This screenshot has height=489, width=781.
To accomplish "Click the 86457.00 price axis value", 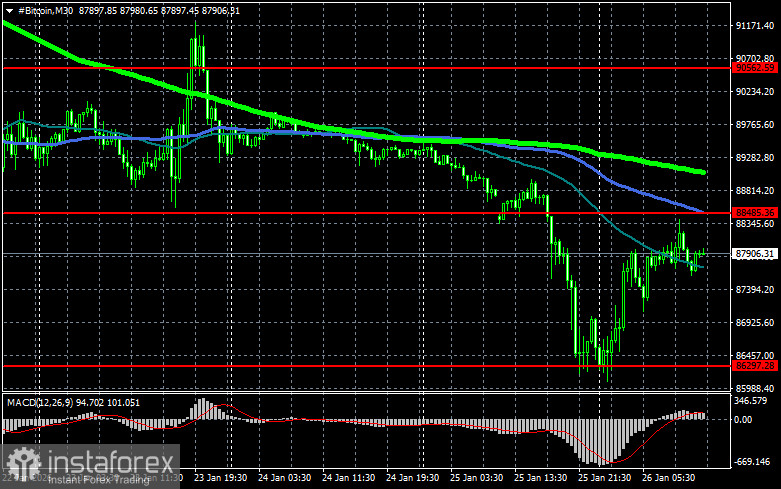I will coord(755,355).
